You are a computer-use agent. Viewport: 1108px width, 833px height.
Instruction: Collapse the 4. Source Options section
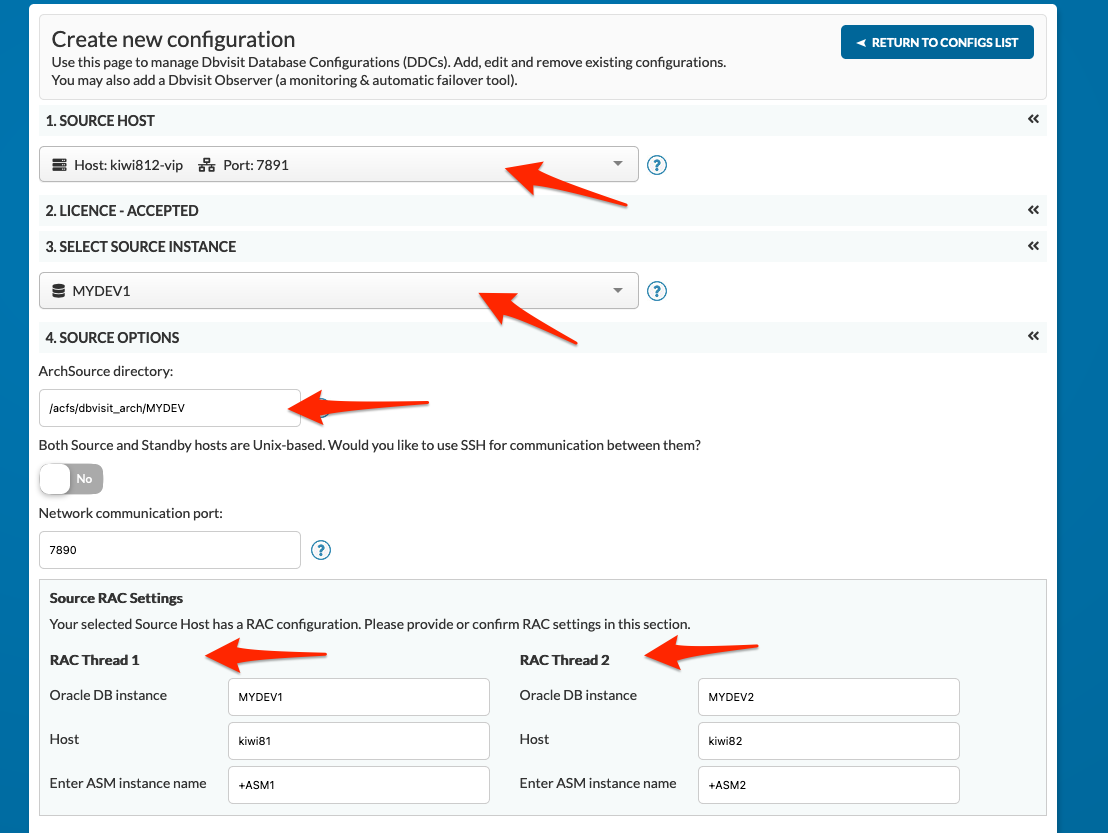point(1033,336)
